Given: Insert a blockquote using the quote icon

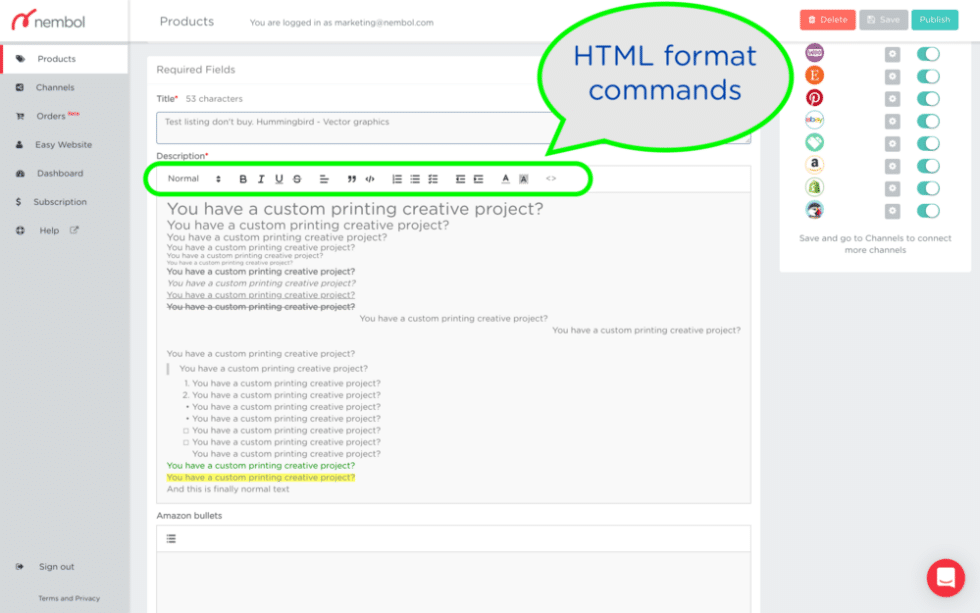Looking at the screenshot, I should point(351,179).
